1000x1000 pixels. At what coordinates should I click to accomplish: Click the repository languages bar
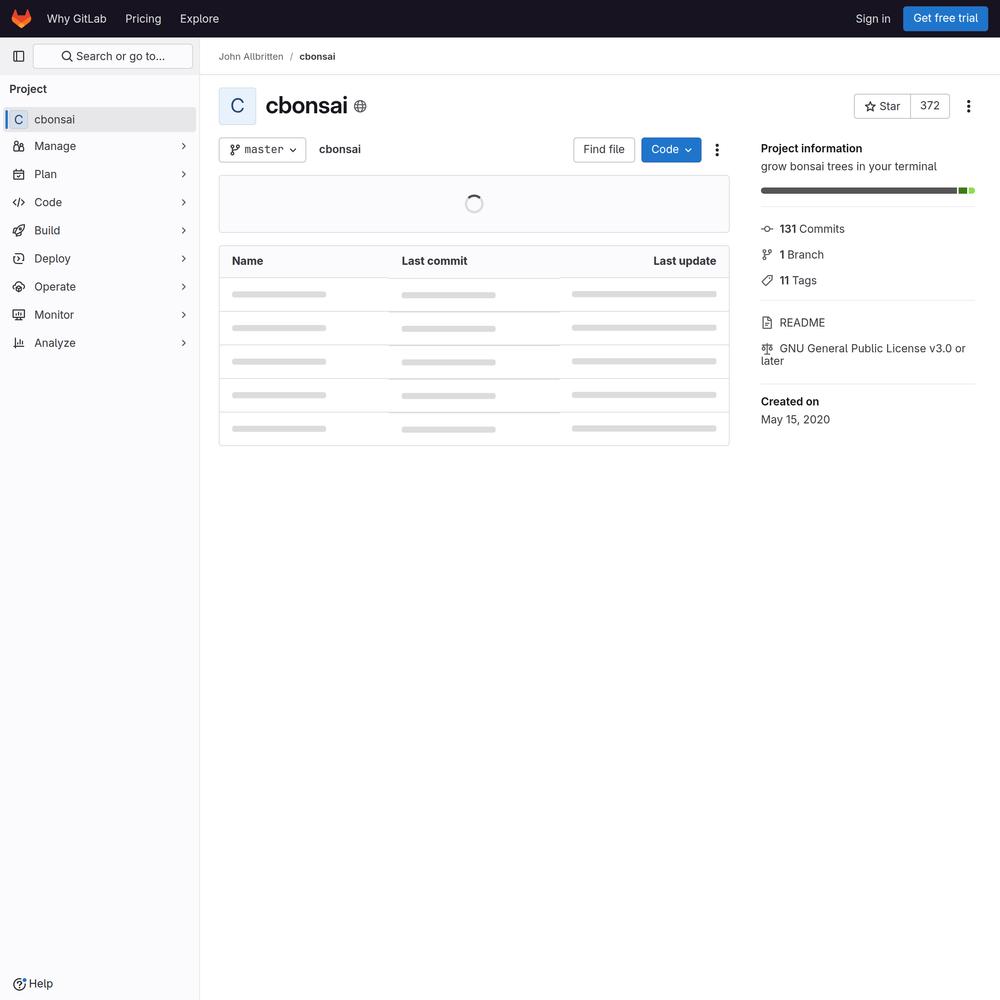[x=868, y=191]
